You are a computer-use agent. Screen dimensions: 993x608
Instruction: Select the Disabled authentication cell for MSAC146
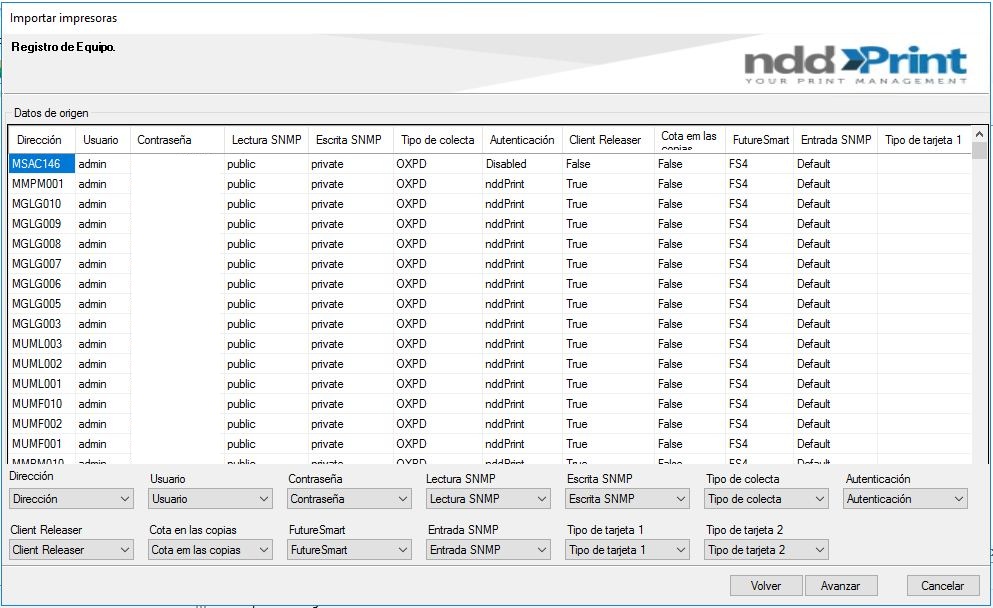(522, 164)
